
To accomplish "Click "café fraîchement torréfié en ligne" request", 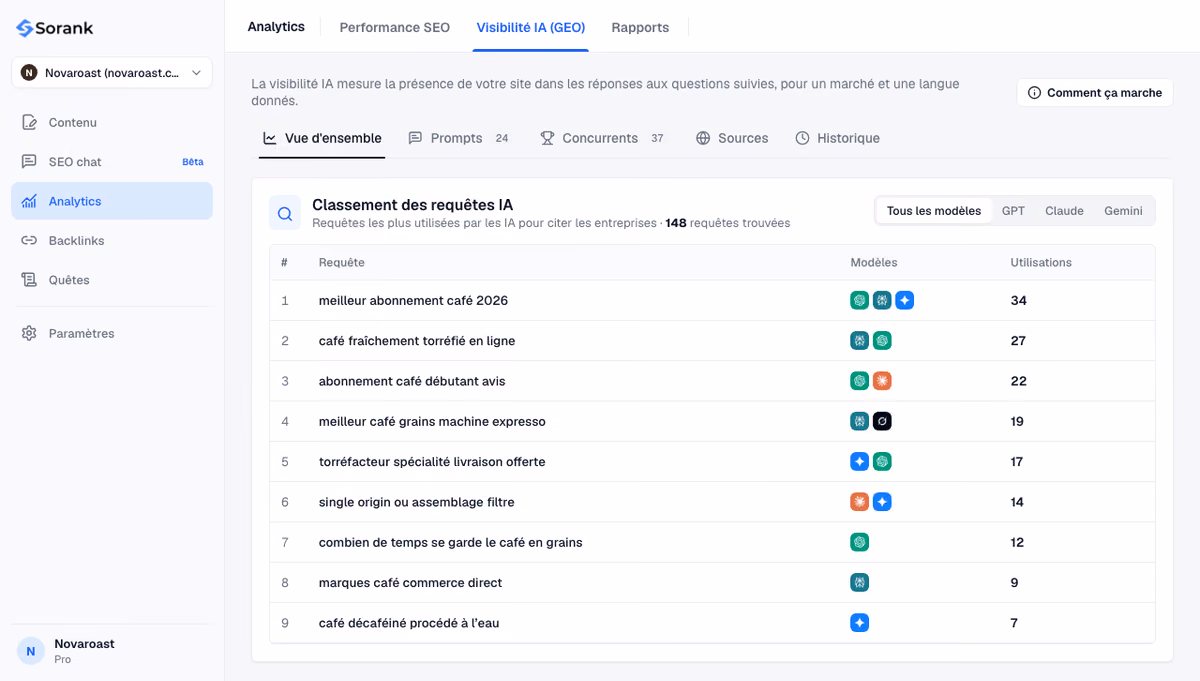I will coord(417,341).
